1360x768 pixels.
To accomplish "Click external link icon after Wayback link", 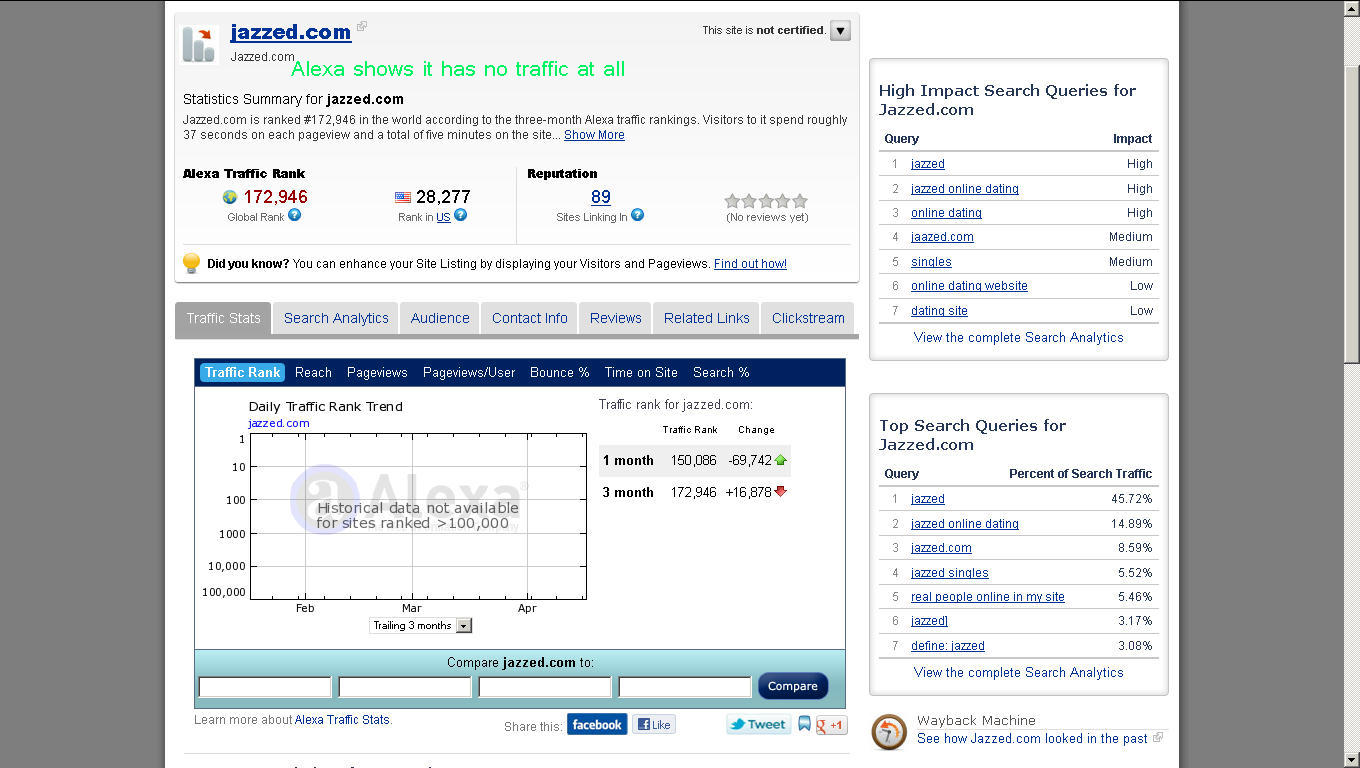I will (x=1158, y=738).
